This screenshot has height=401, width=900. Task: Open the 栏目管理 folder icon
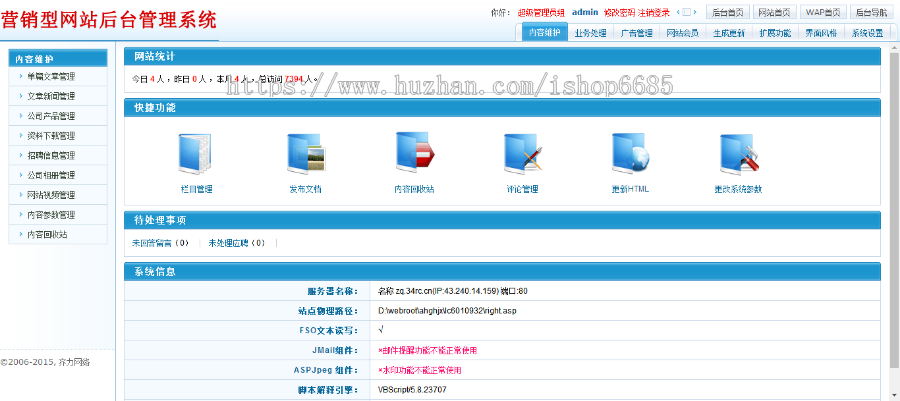click(196, 153)
